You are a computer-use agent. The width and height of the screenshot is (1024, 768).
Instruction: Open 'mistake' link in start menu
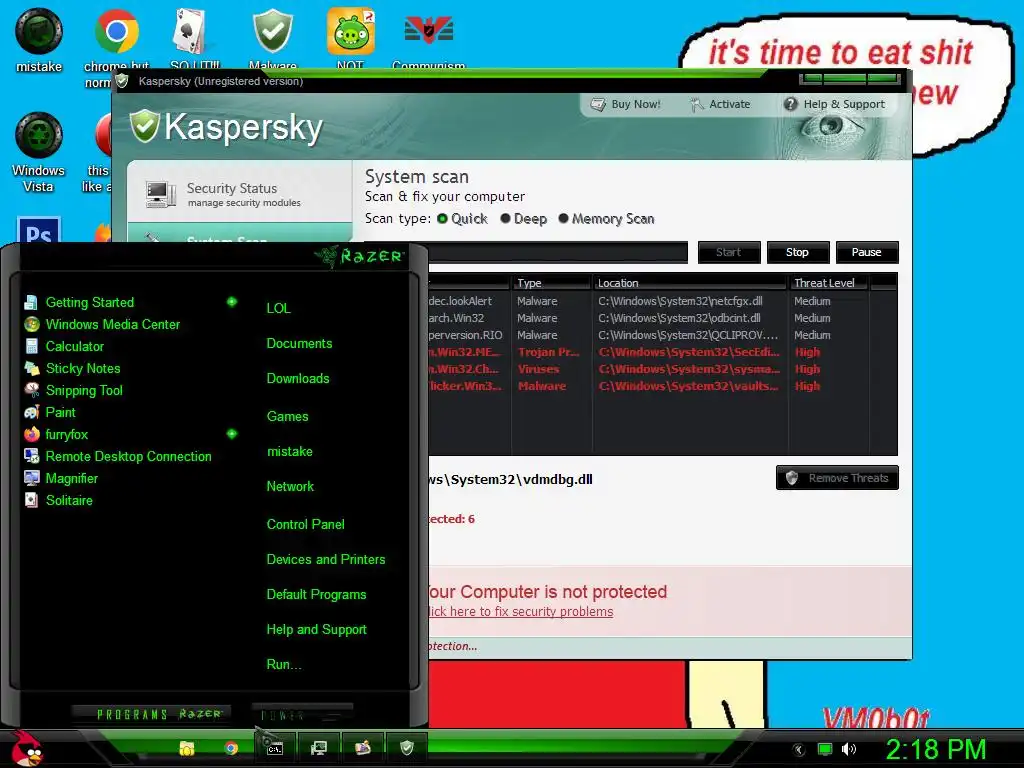[x=289, y=451]
